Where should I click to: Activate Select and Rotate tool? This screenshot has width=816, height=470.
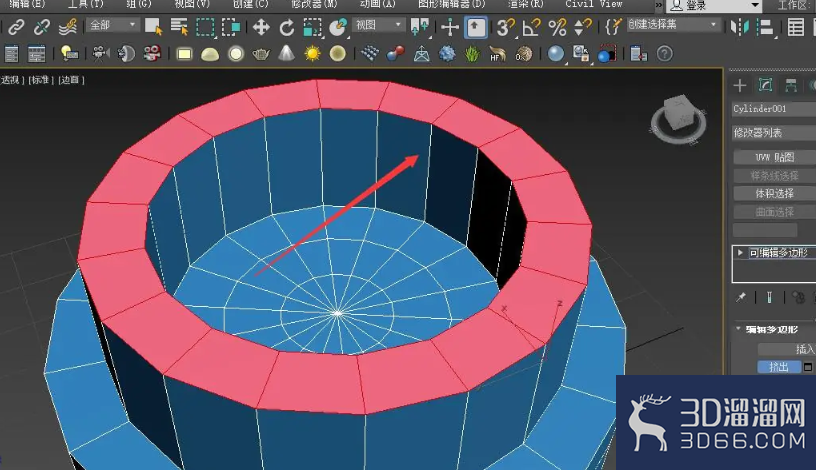pyautogui.click(x=286, y=27)
